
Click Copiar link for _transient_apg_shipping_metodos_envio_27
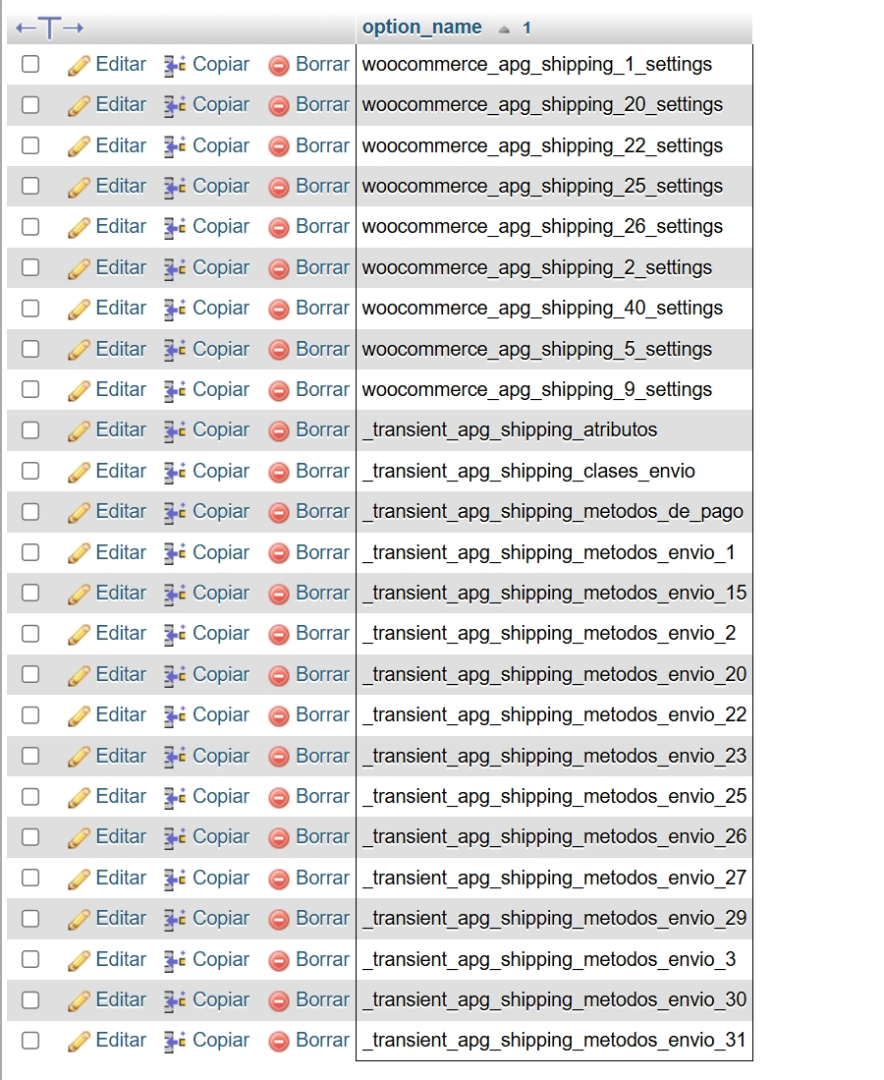(220, 878)
